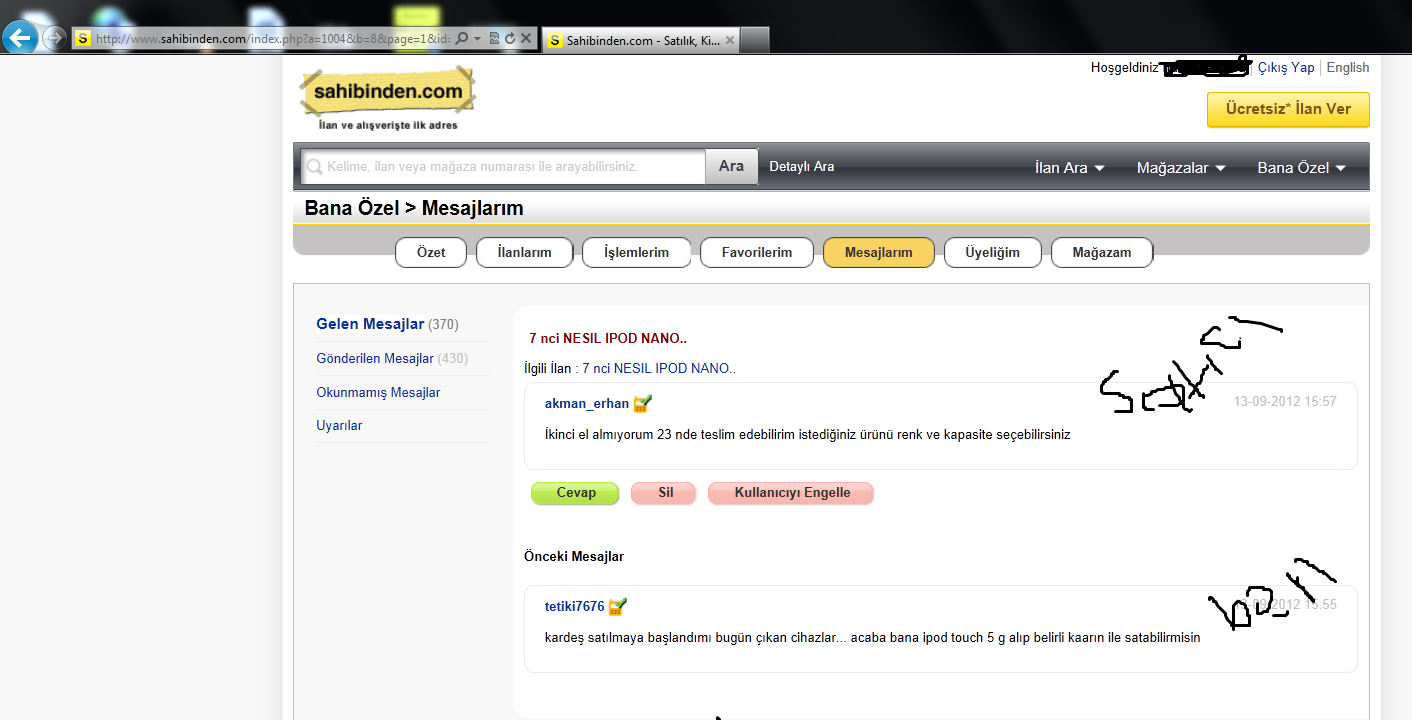Open the Favorilerim tab

tap(757, 252)
